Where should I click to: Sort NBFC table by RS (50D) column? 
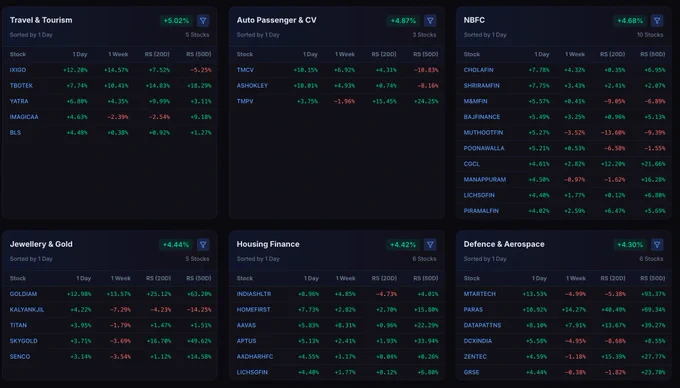point(653,54)
